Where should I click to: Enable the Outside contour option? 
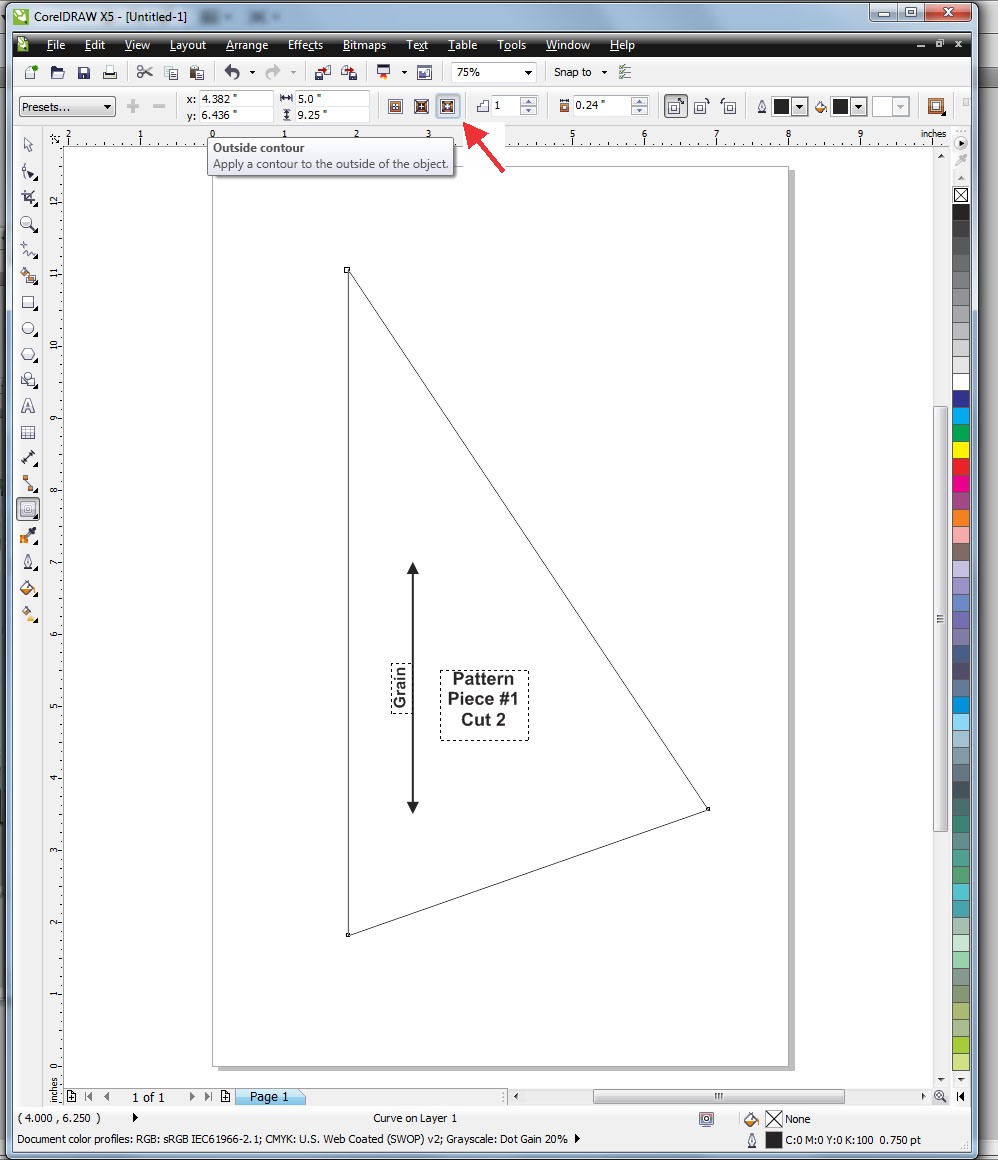447,106
